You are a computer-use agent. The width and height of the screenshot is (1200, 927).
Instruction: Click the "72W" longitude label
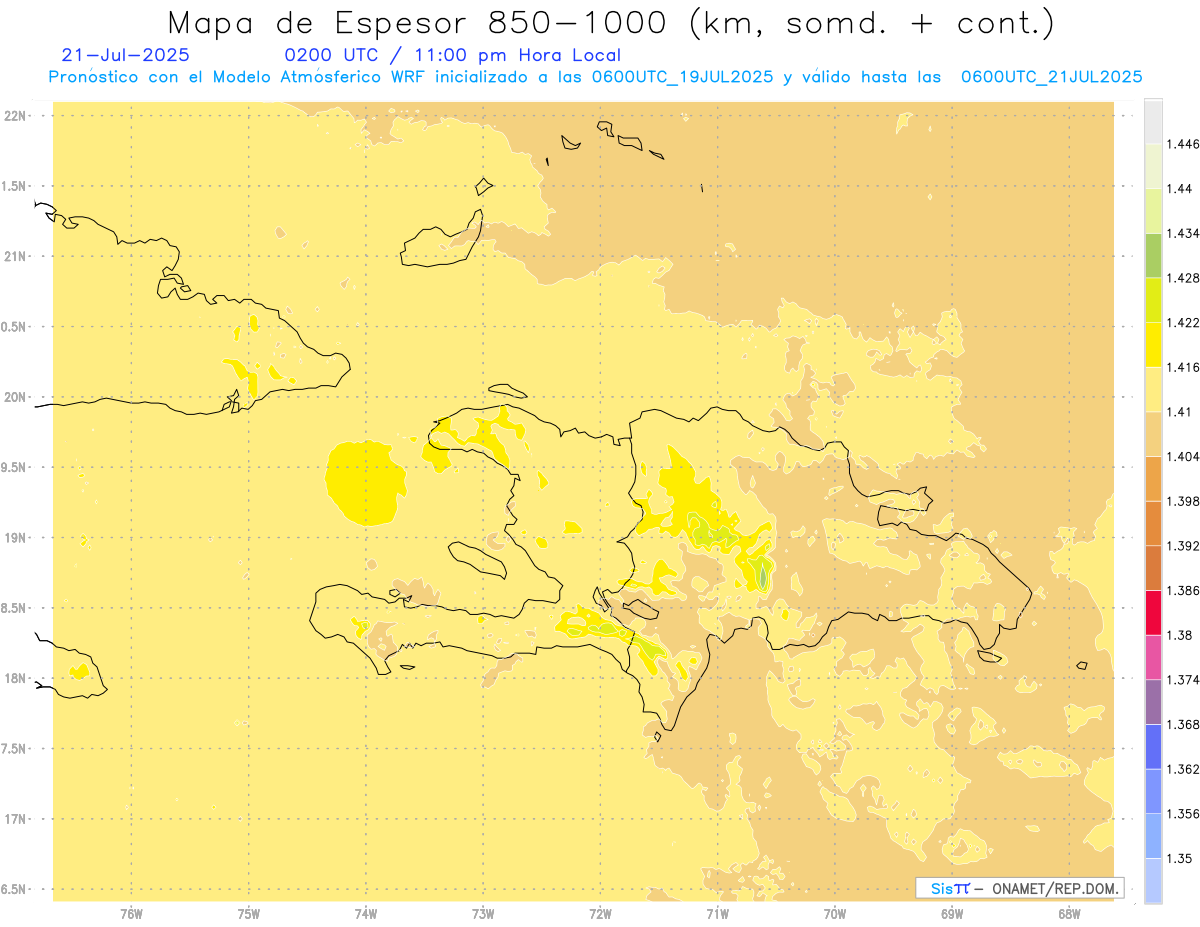pos(600,914)
